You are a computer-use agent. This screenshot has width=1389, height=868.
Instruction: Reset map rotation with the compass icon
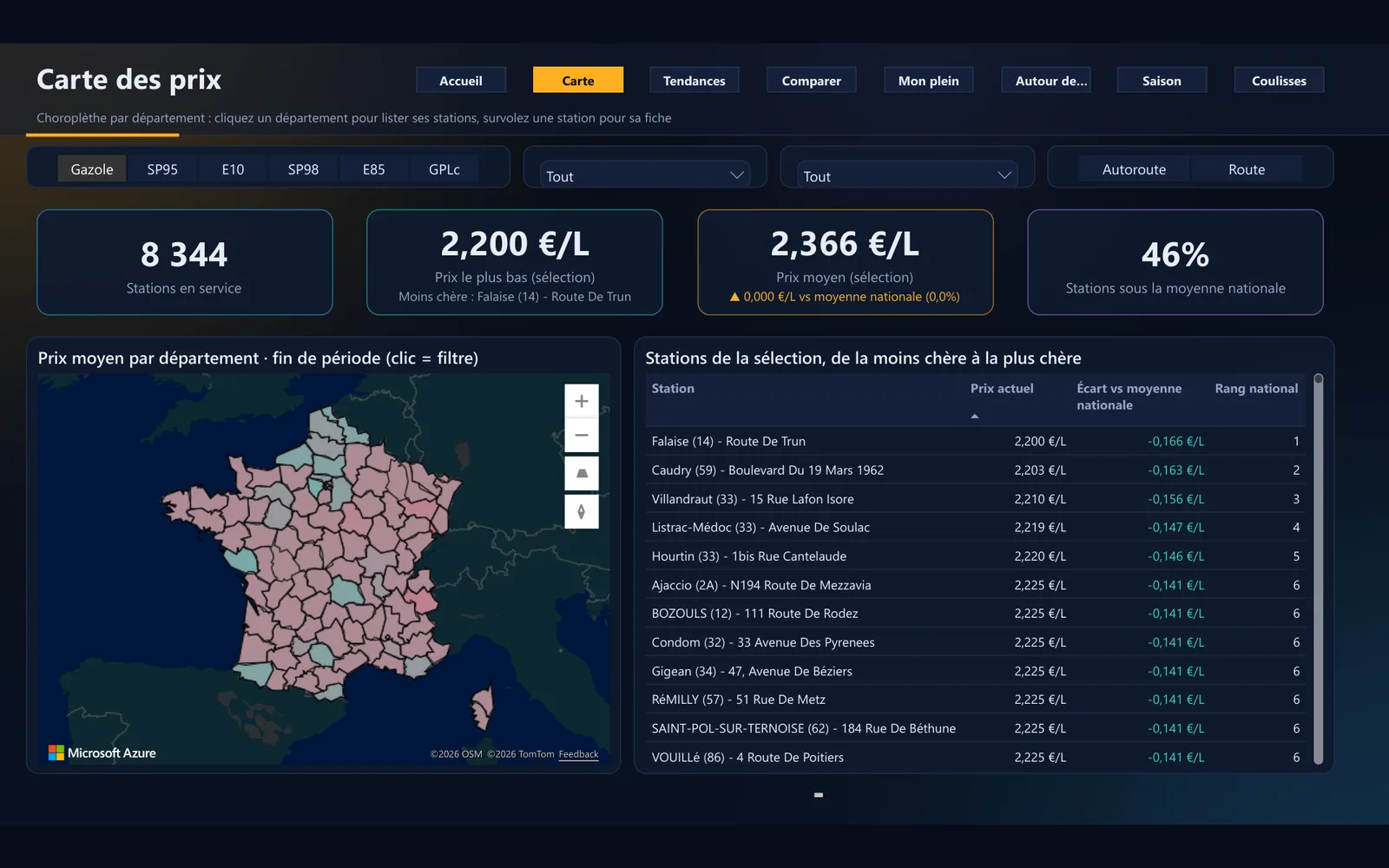click(582, 511)
